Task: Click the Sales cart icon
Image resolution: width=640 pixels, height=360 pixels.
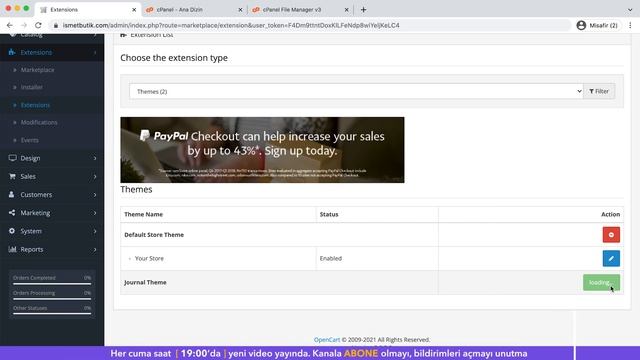Action: 12,176
